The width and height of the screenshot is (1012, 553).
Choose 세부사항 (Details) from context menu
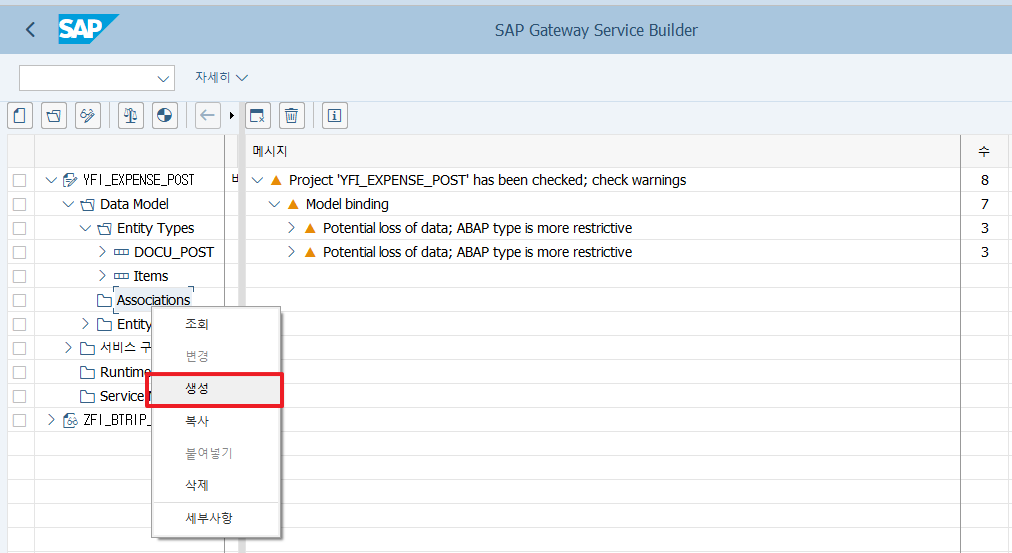216,518
